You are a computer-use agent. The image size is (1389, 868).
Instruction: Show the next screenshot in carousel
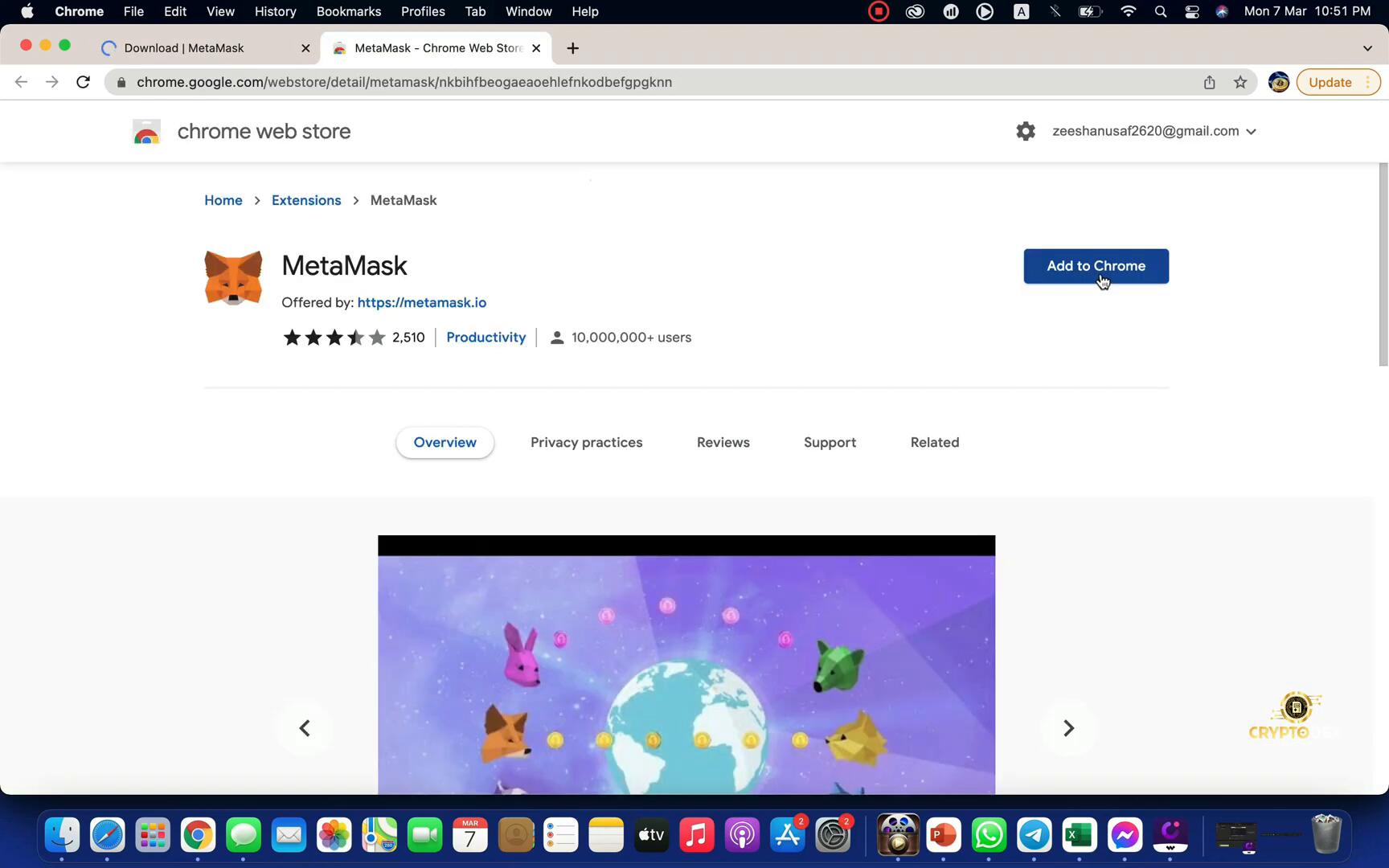coord(1068,728)
